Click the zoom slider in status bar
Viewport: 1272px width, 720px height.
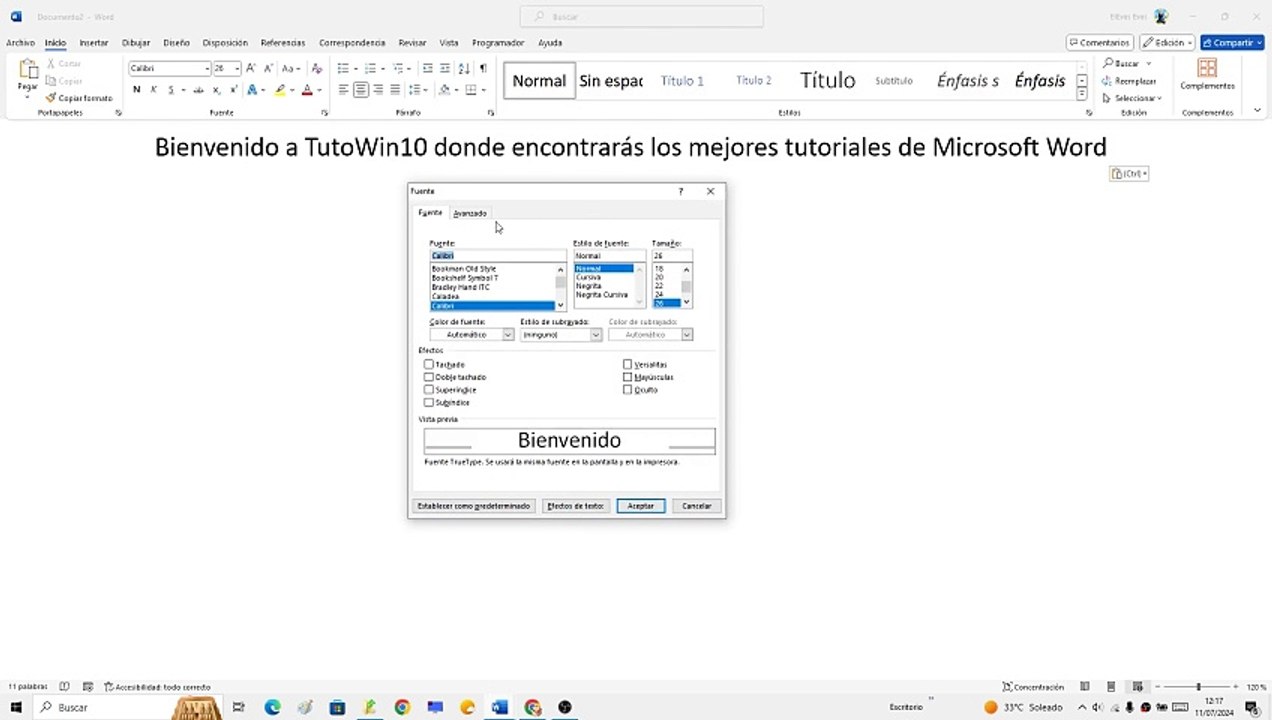point(1198,687)
